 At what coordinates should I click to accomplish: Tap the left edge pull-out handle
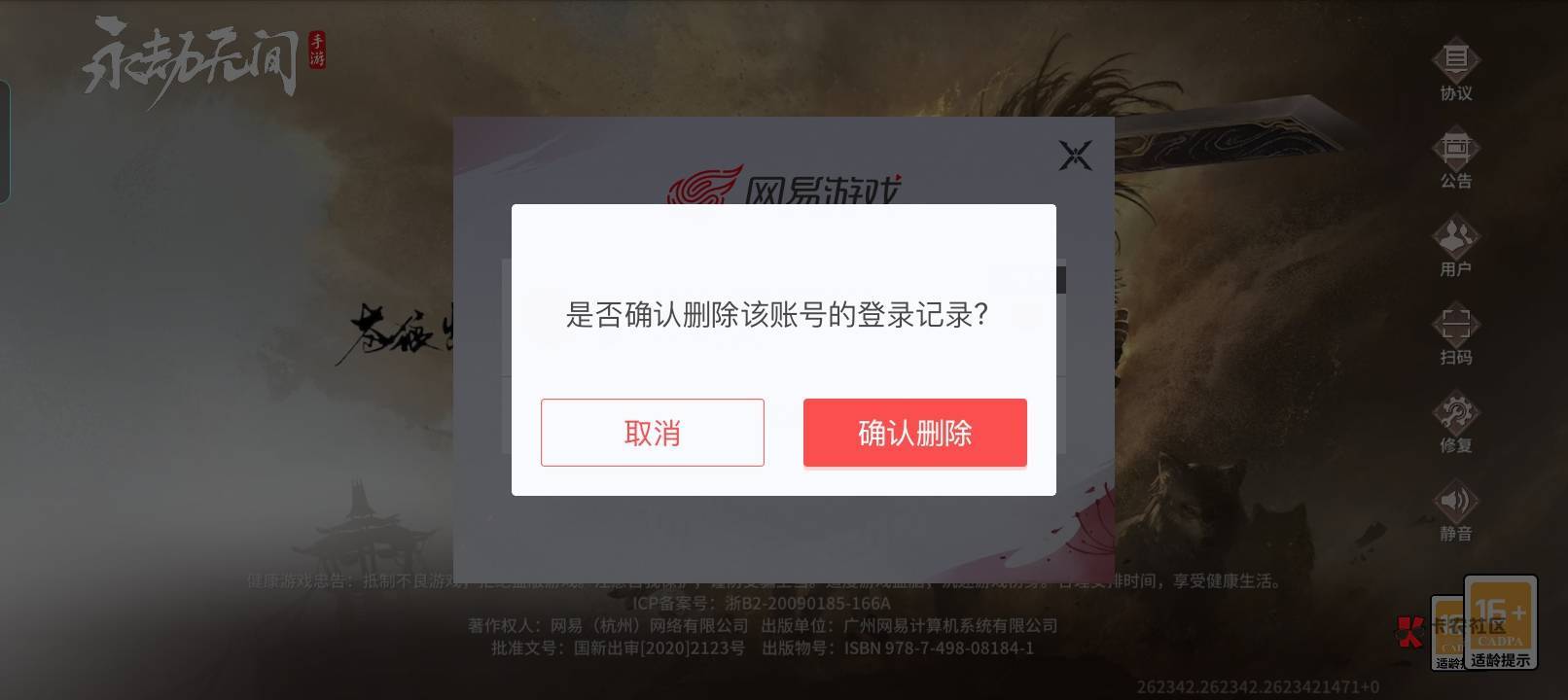(x=5, y=142)
